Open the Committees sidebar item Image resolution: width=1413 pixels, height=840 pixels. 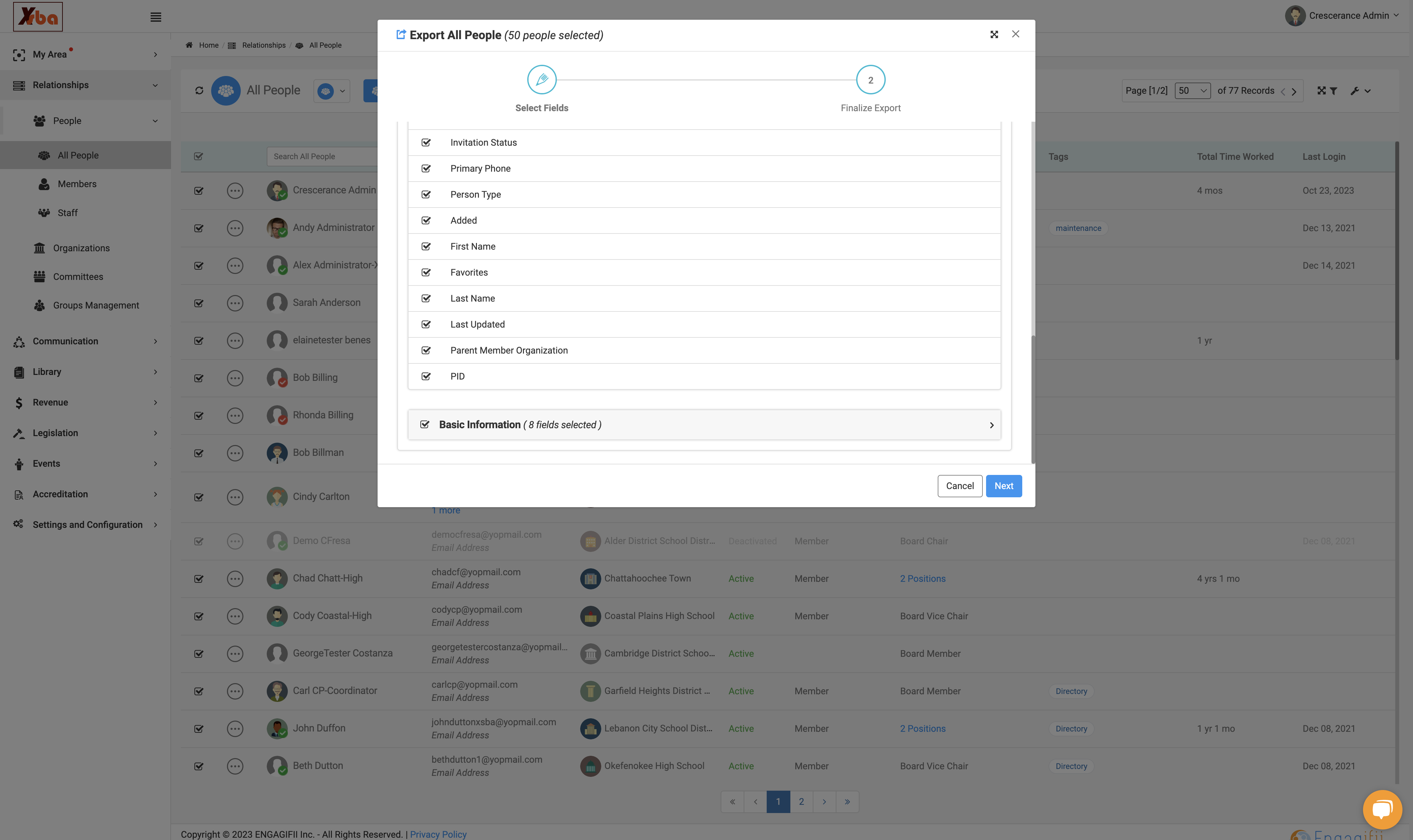coord(78,277)
